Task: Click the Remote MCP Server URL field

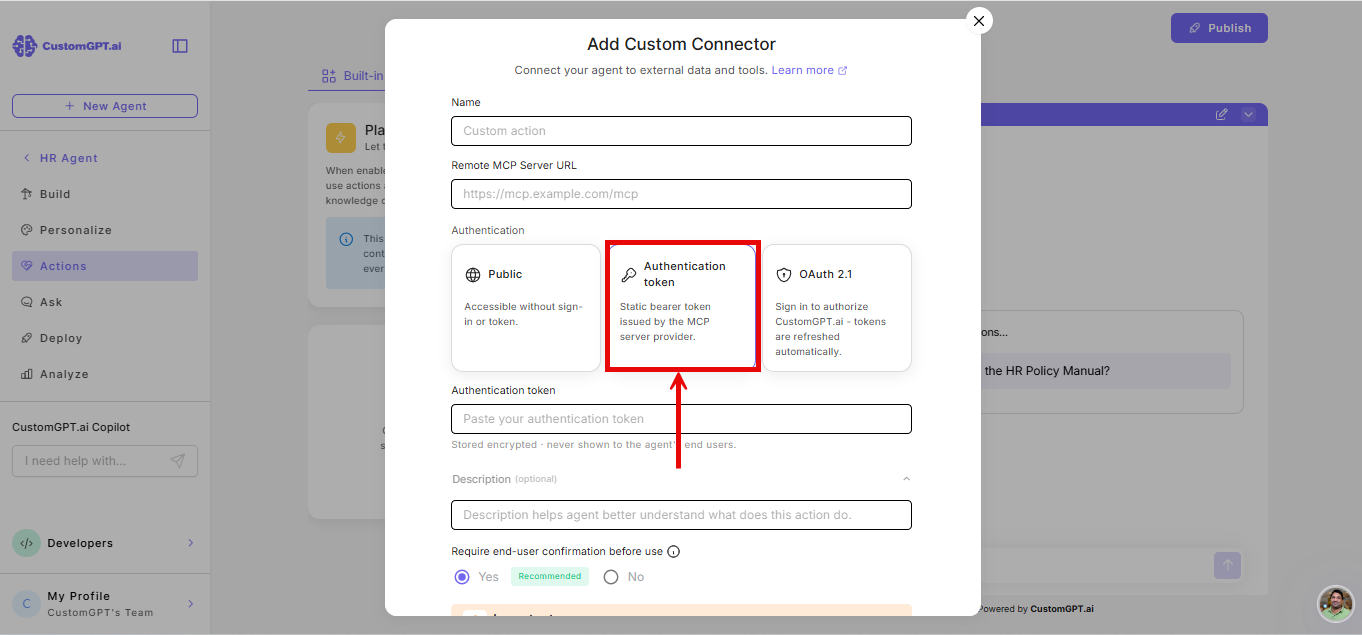Action: [681, 194]
